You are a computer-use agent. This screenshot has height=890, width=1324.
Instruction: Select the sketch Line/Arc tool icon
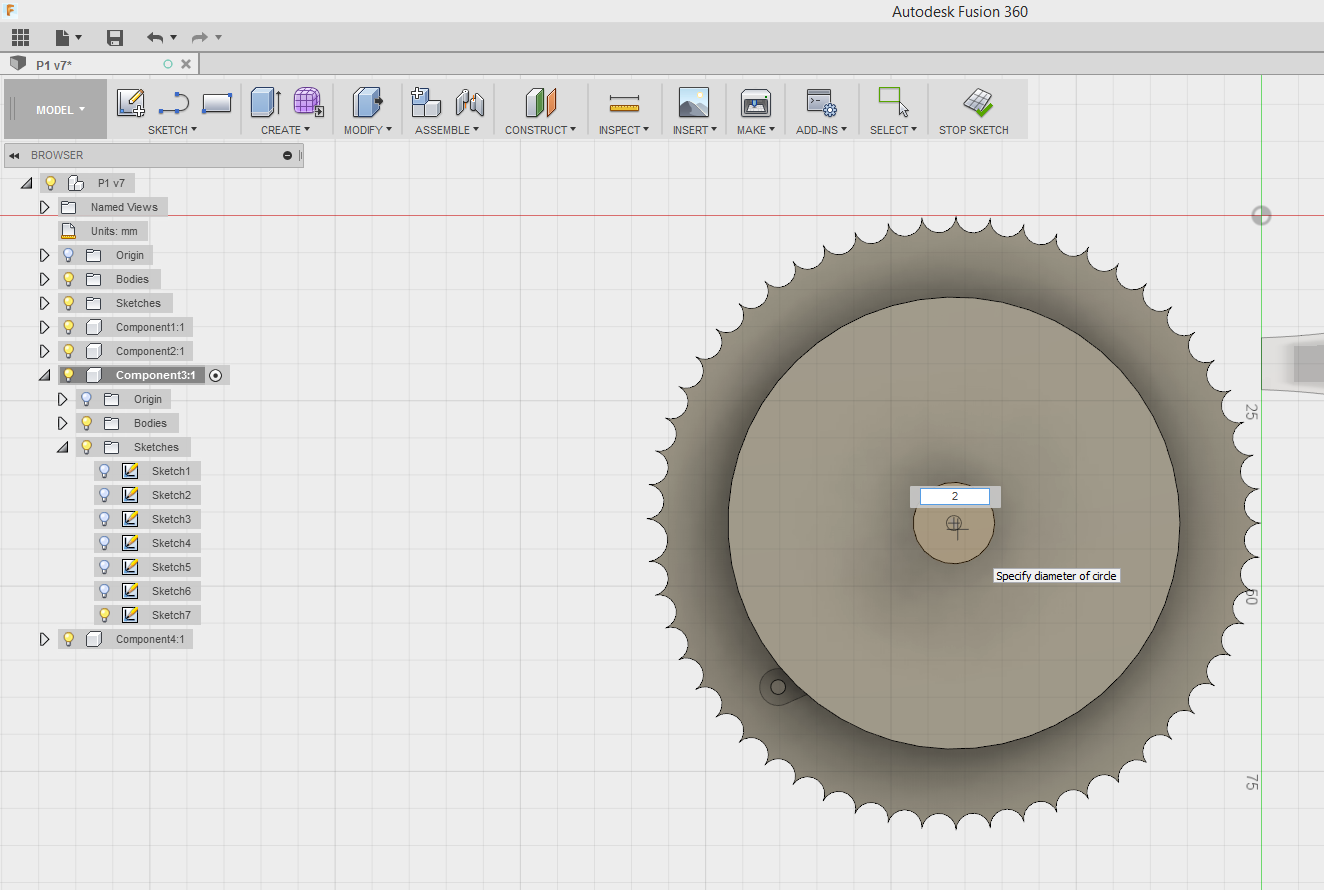click(x=174, y=102)
